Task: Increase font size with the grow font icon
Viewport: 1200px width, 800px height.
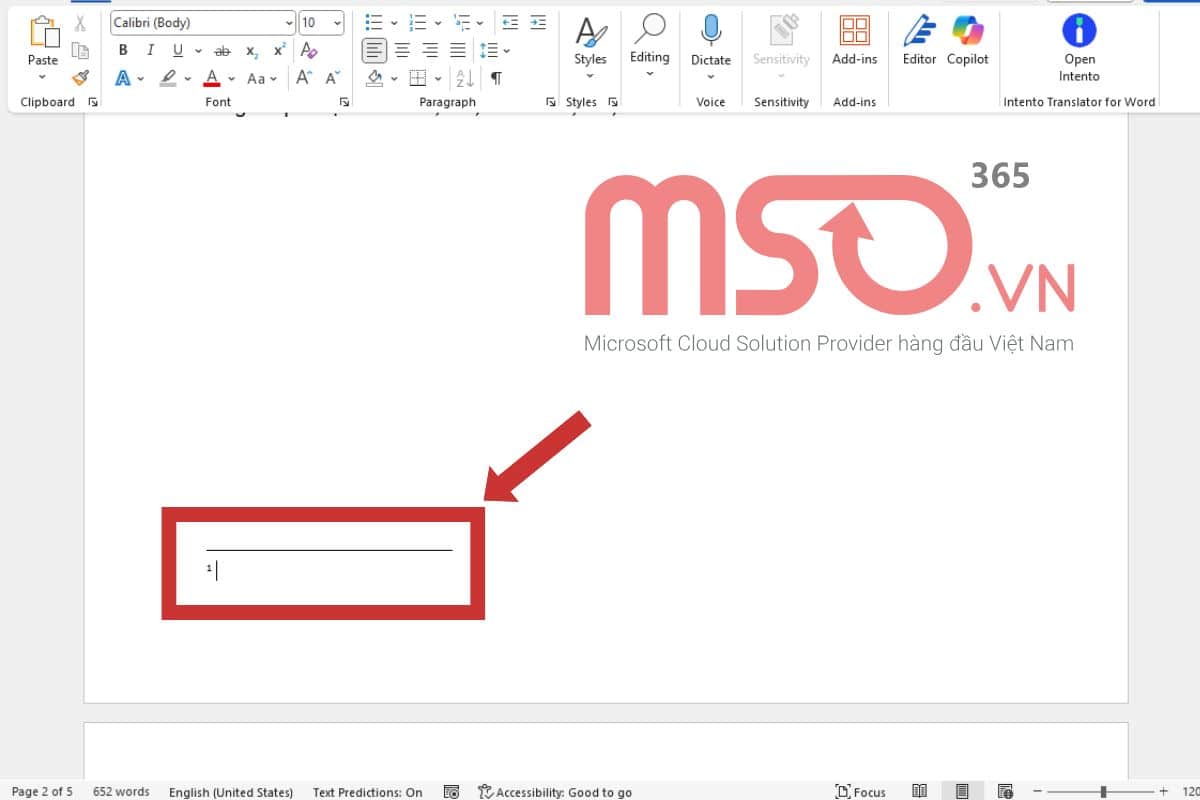Action: (x=304, y=78)
